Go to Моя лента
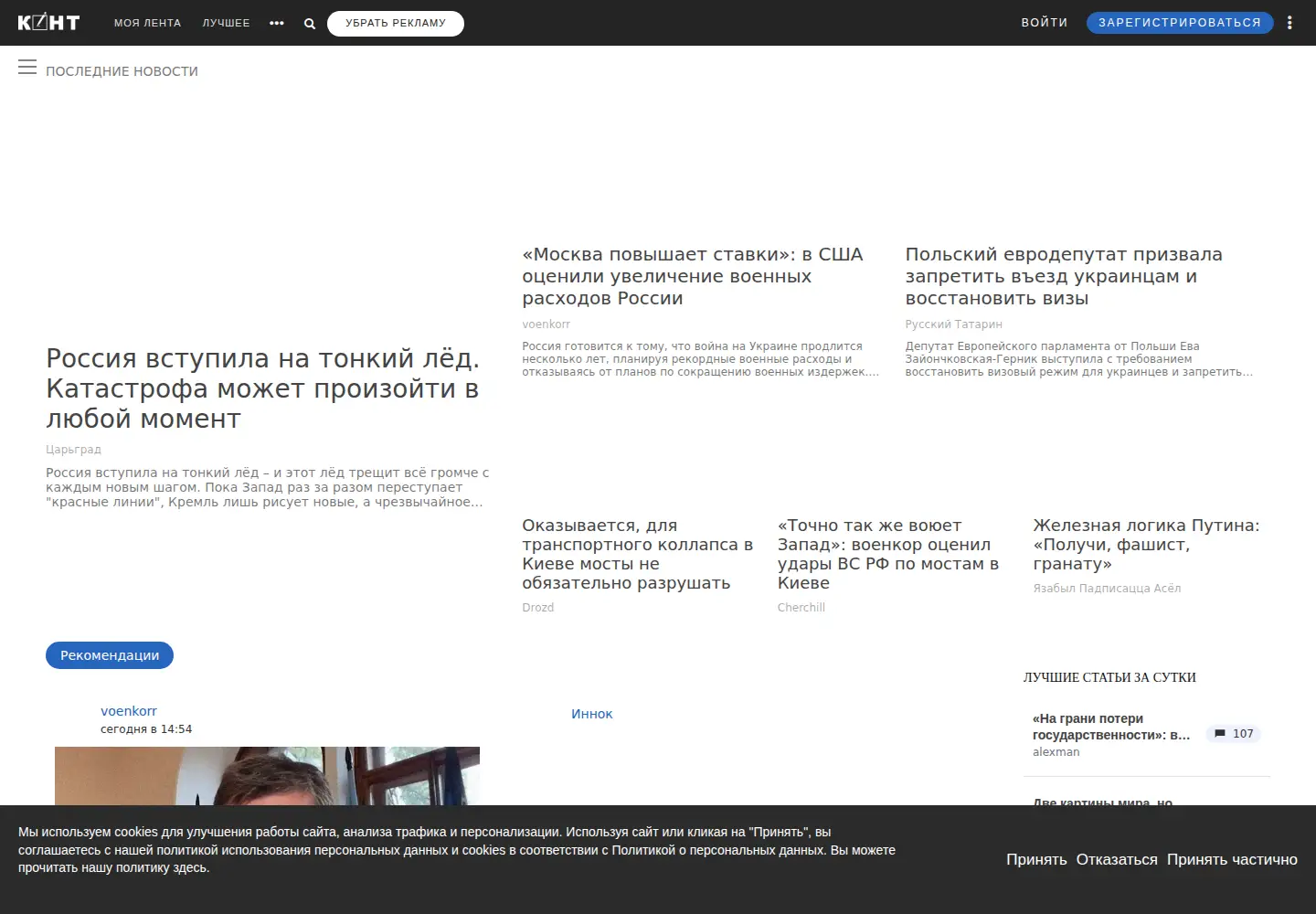This screenshot has height=914, width=1316. [147, 23]
